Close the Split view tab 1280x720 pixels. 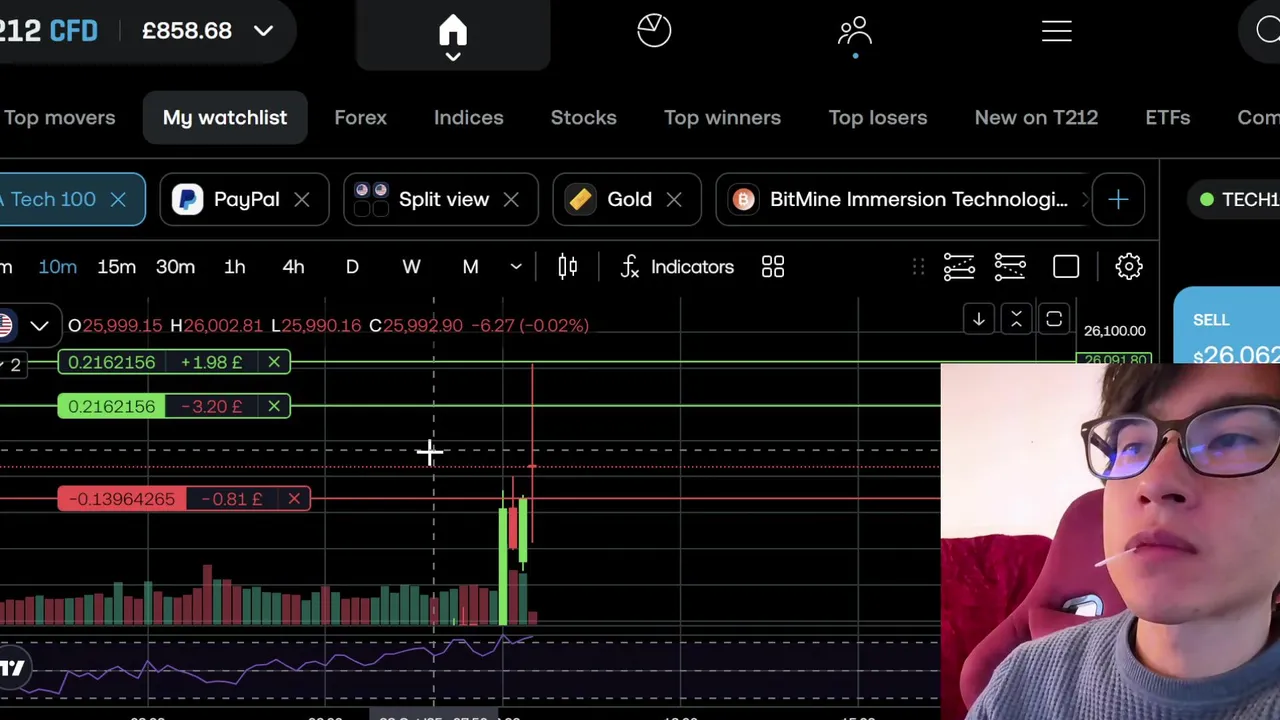pyautogui.click(x=511, y=199)
